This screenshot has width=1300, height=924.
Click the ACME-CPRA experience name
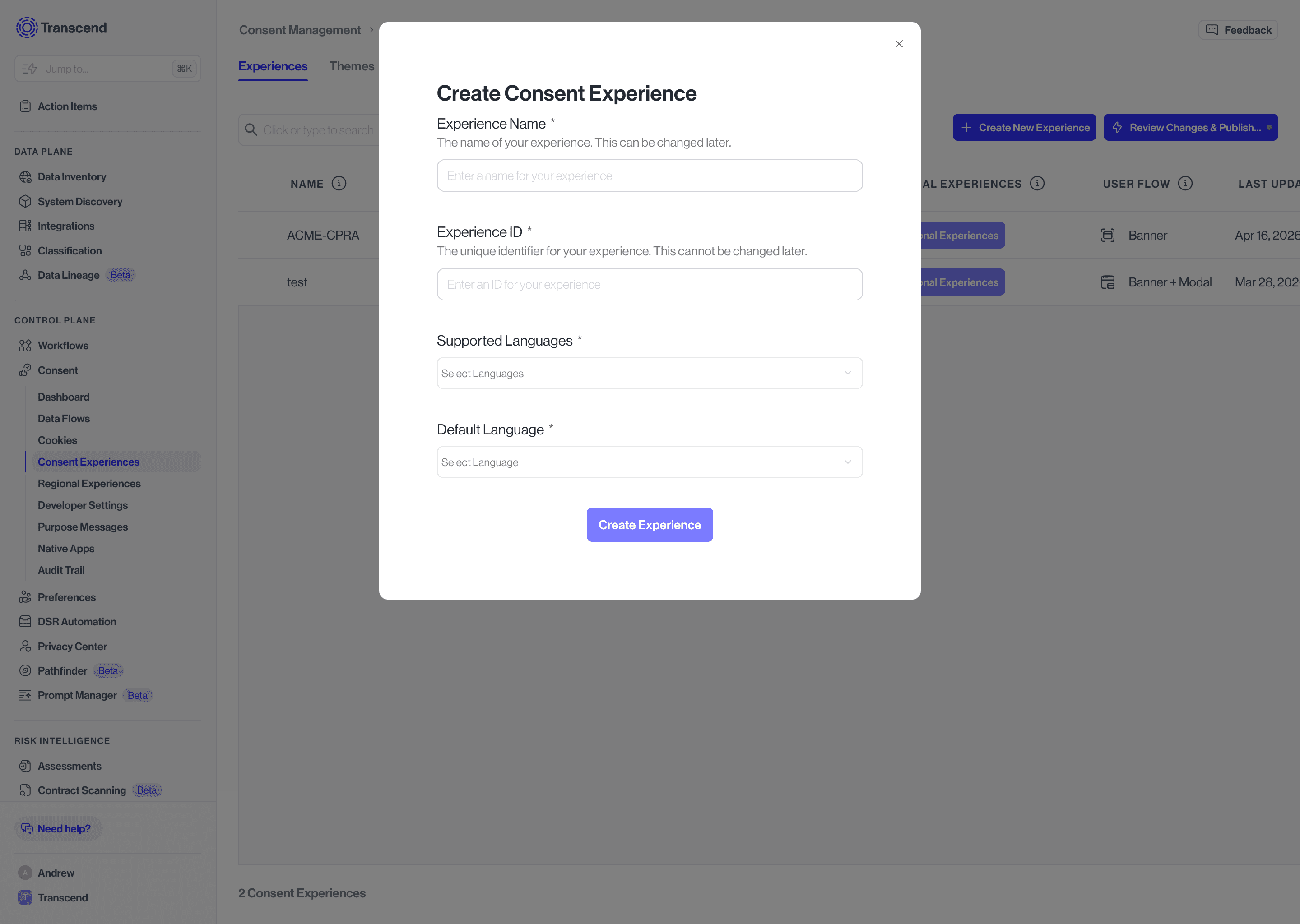tap(323, 235)
